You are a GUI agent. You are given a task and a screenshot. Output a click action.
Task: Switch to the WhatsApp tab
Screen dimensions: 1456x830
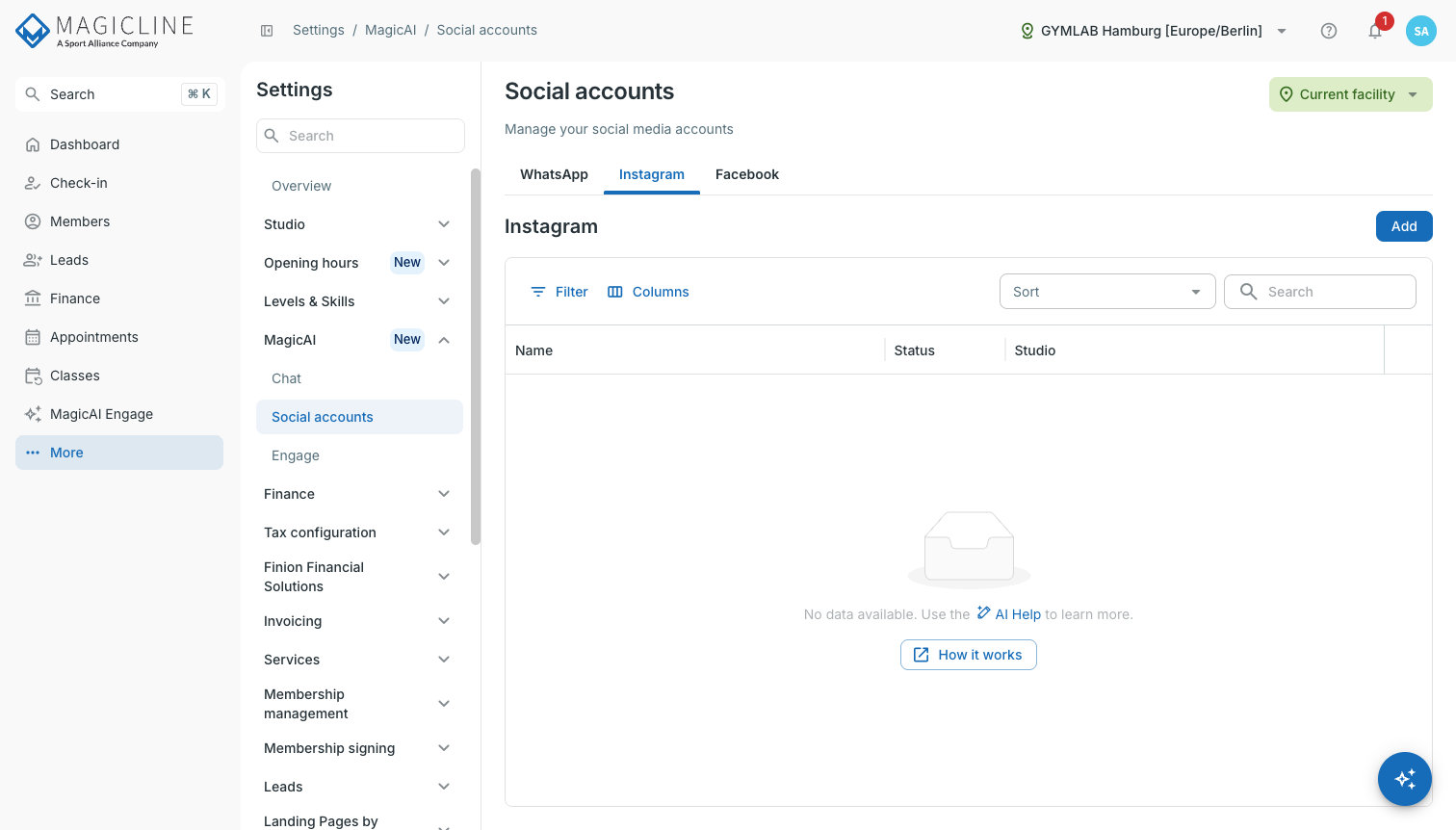point(554,174)
